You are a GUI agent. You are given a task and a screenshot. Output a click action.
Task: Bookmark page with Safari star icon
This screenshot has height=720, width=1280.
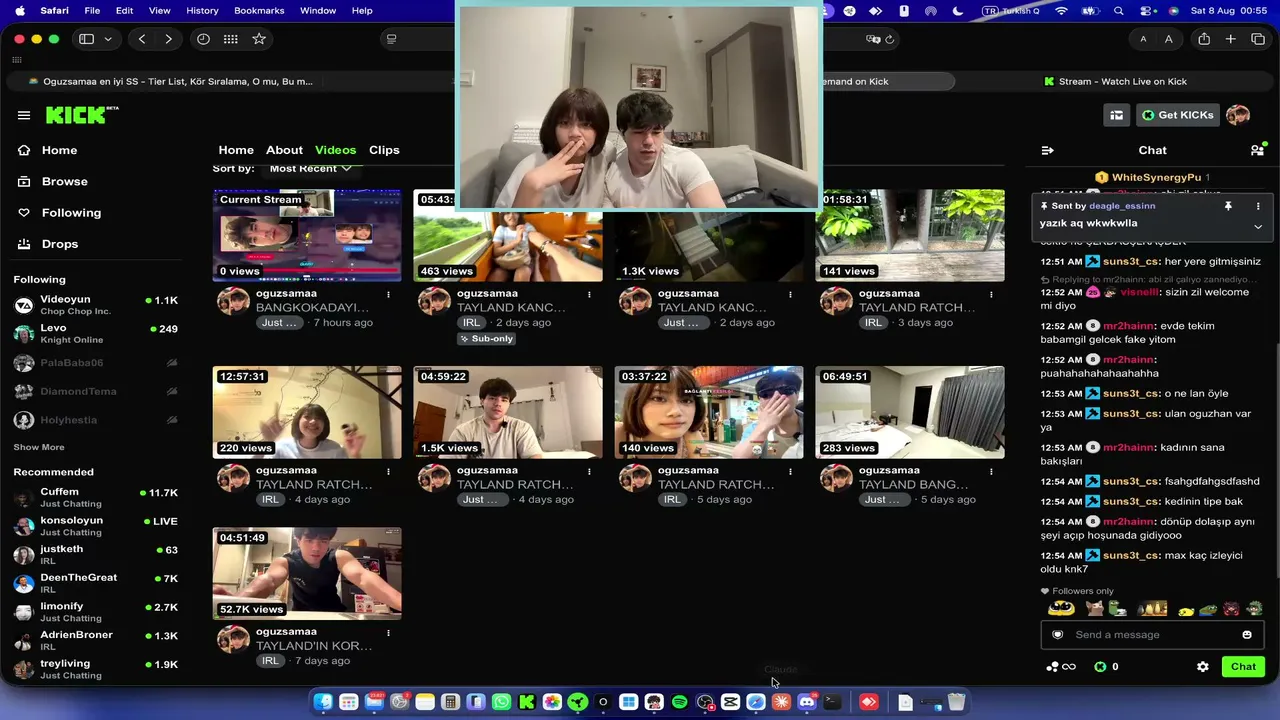click(x=259, y=39)
